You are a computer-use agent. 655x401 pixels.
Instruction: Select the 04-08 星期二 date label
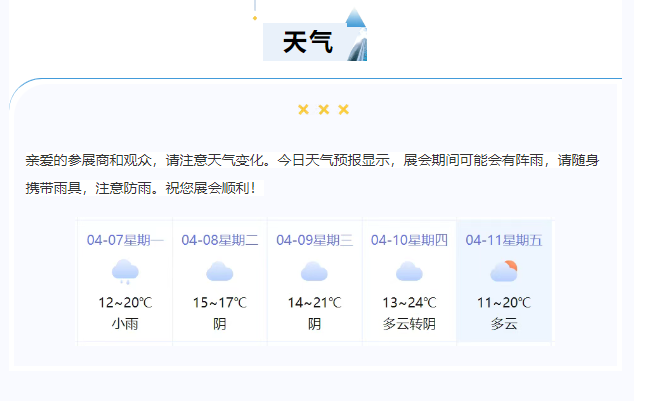coord(220,240)
